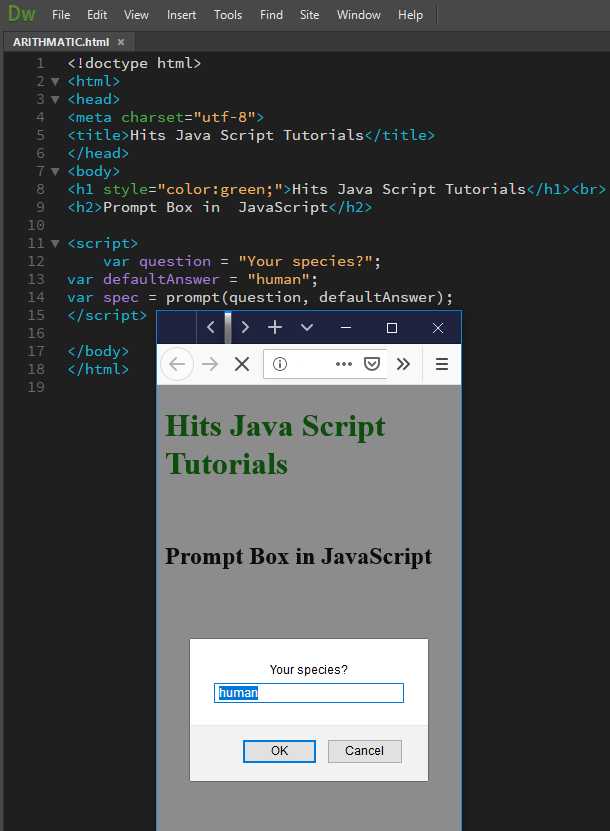Image resolution: width=610 pixels, height=831 pixels.
Task: Click the var question code on line 12
Action: coord(242,262)
